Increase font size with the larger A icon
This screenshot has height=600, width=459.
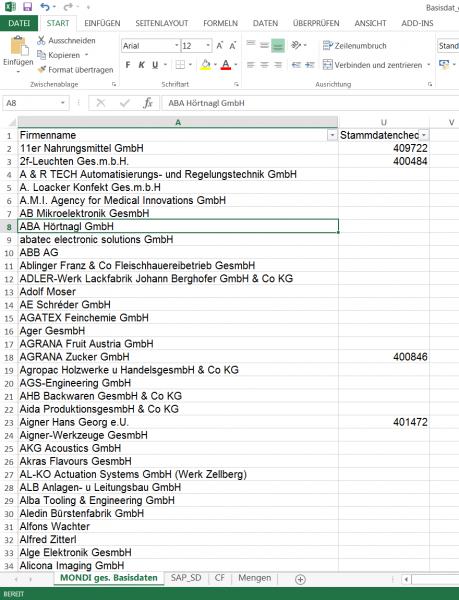(x=220, y=46)
